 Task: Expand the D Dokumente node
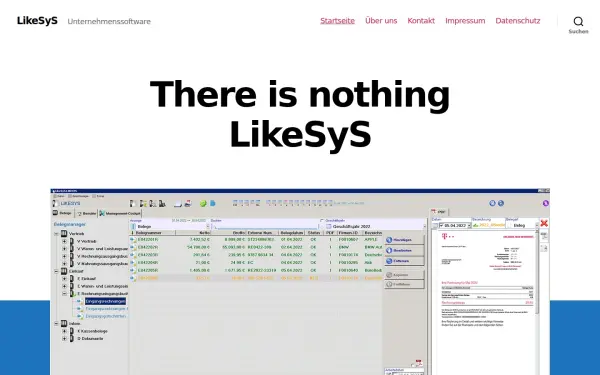point(64,339)
